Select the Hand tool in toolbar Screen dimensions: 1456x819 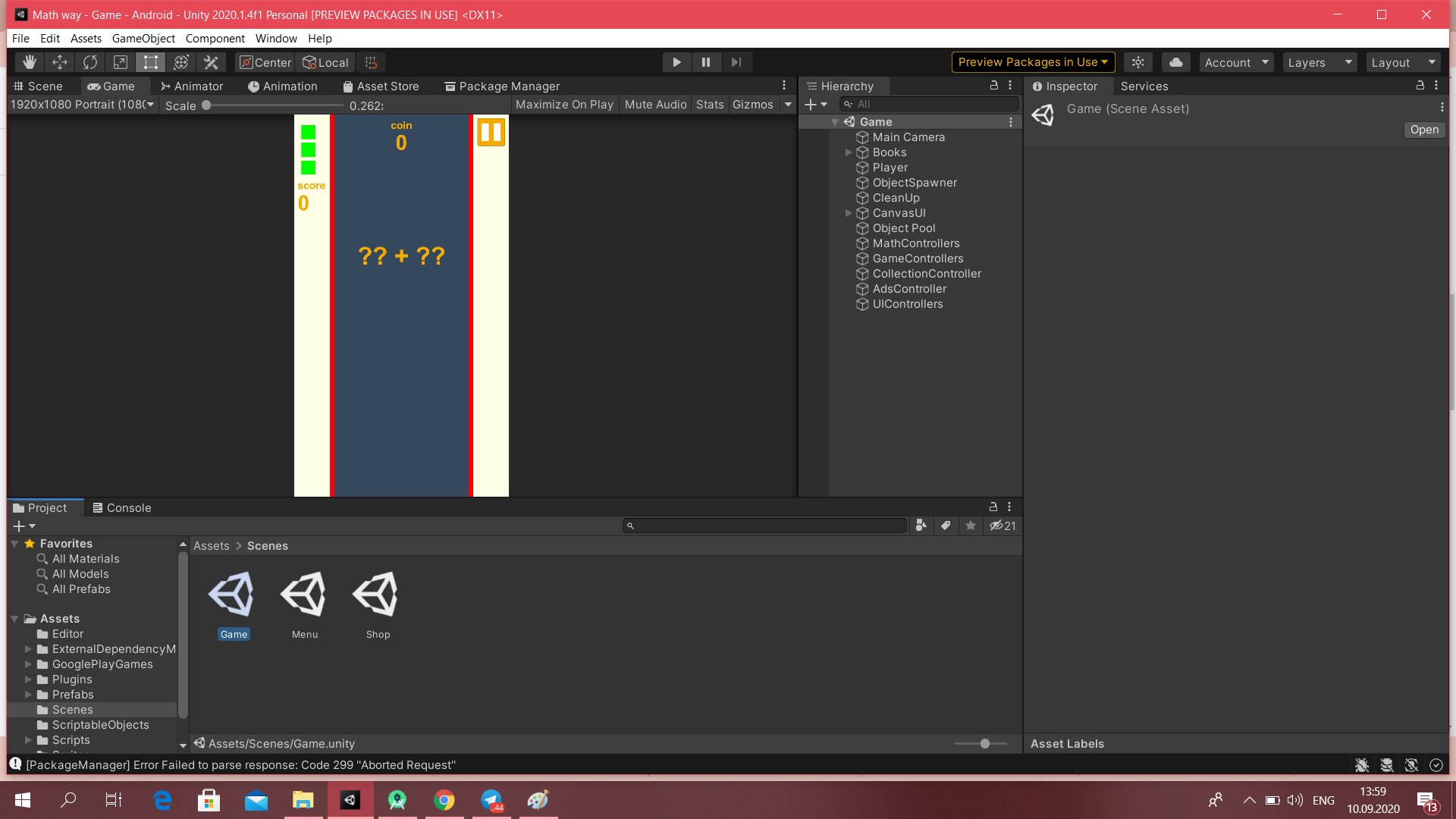pyautogui.click(x=29, y=62)
